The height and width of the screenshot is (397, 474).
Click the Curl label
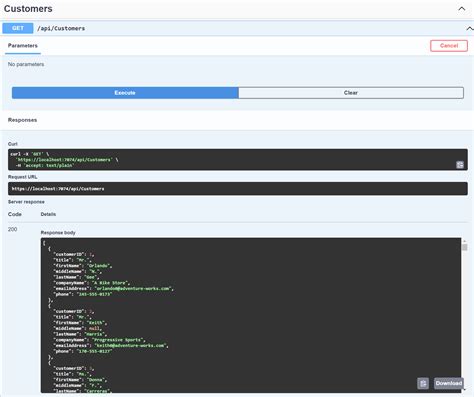click(x=13, y=144)
